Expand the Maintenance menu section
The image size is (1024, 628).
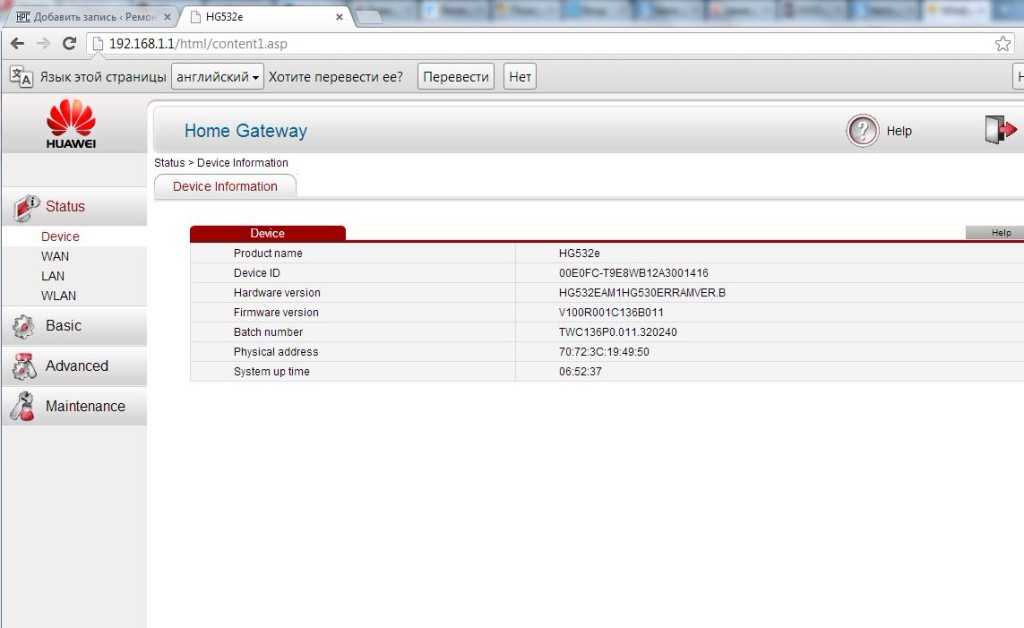(74, 406)
